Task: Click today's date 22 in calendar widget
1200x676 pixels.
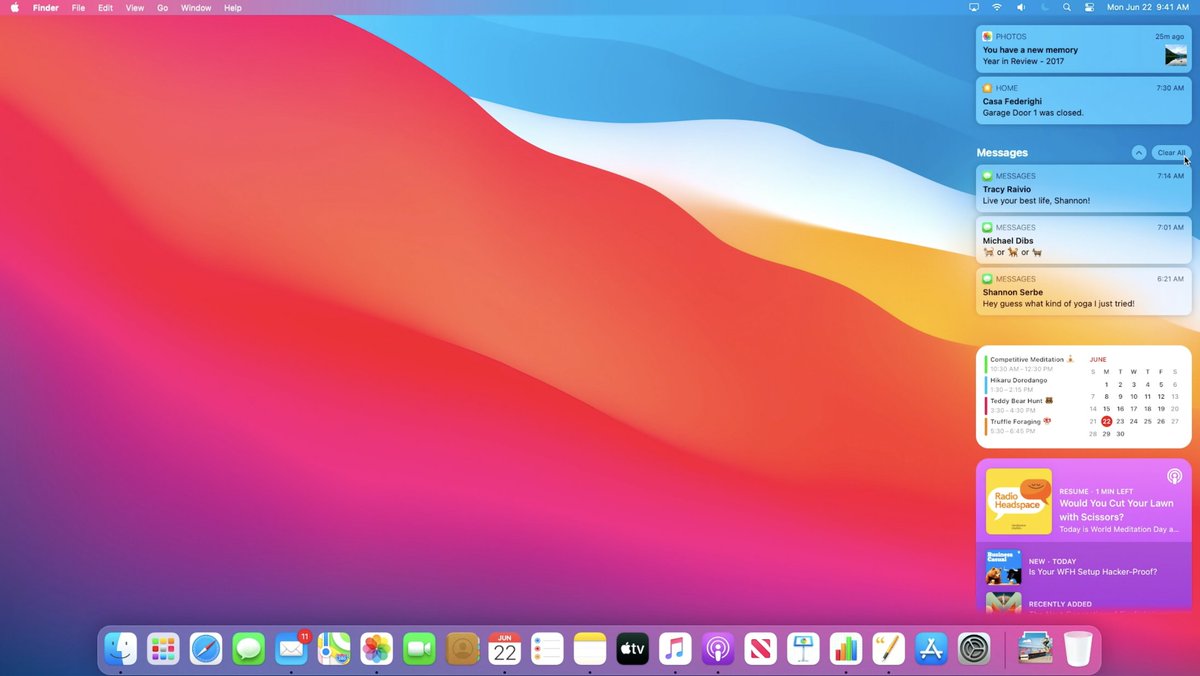Action: pos(1106,421)
